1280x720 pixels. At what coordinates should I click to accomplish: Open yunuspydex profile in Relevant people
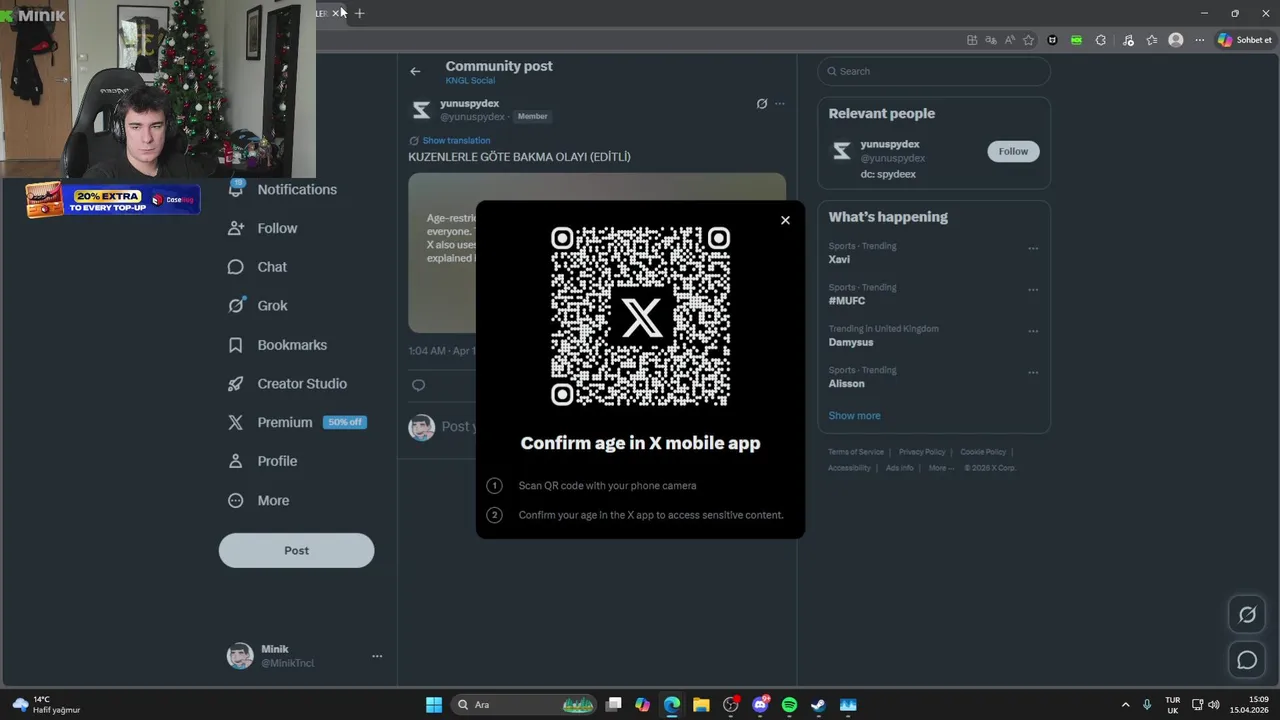(x=889, y=144)
